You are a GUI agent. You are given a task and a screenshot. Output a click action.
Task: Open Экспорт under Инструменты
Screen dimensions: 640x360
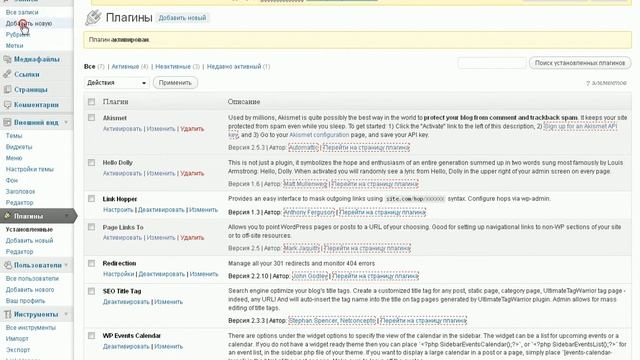[x=18, y=350]
